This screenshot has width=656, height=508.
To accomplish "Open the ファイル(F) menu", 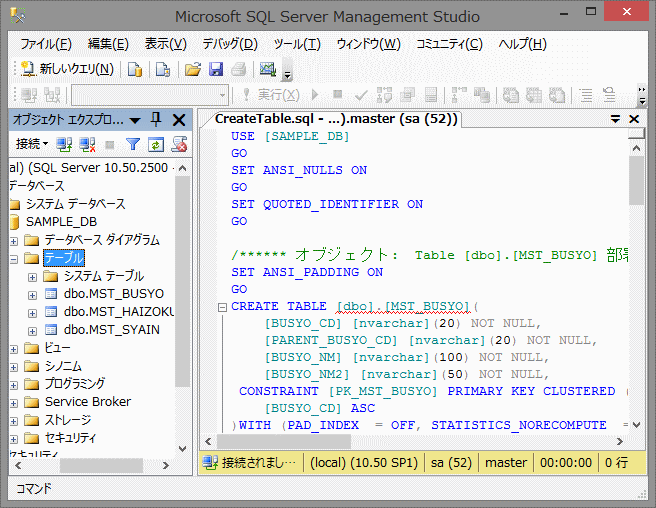I will tap(45, 44).
